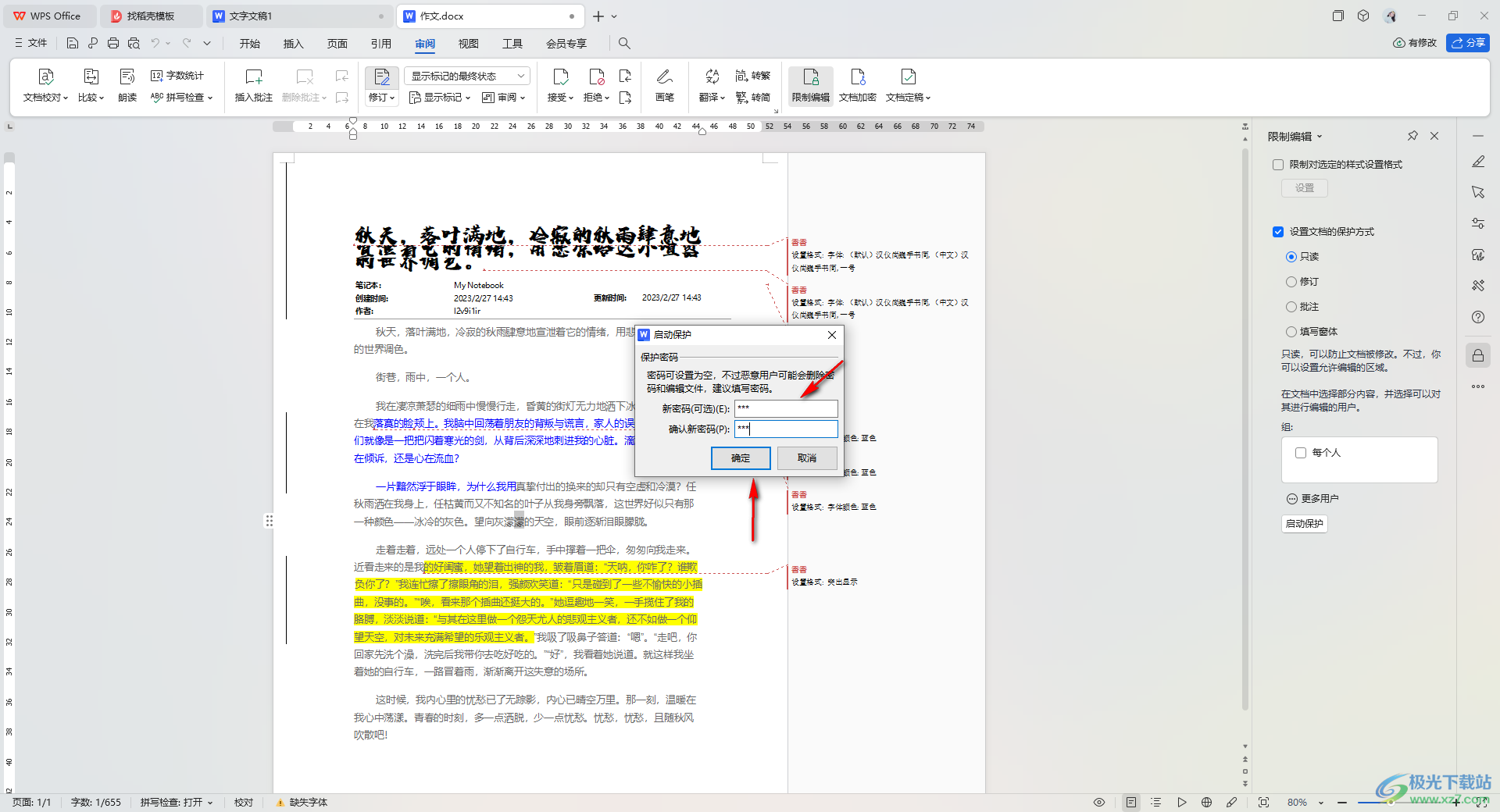The width and height of the screenshot is (1500, 812).
Task: Click the 缺失字体 missing font status
Action: [x=302, y=803]
